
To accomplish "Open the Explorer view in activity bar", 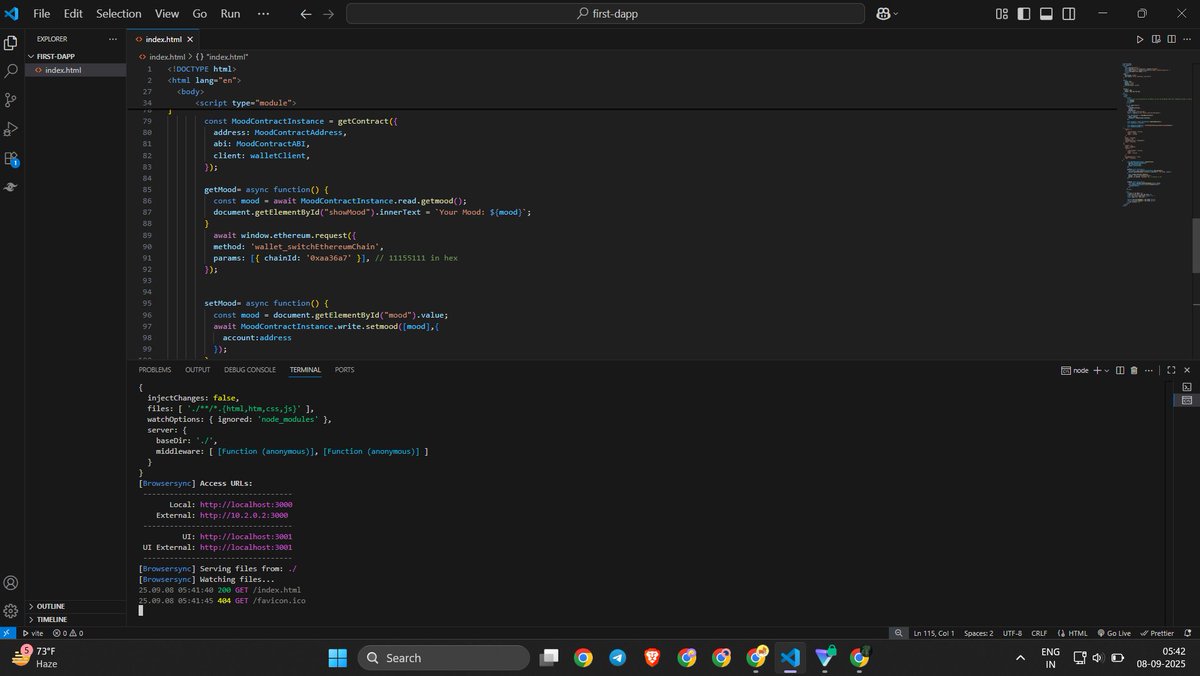I will point(11,43).
